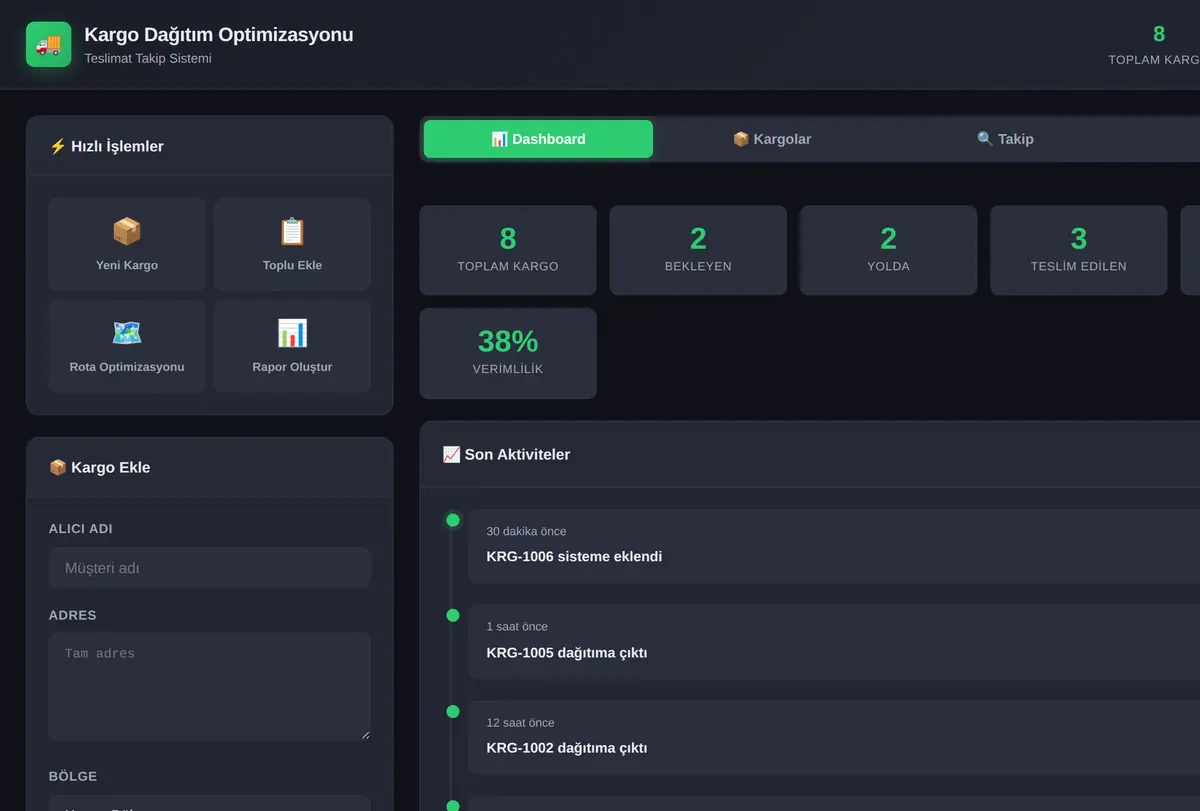Select Rapor Oluştur chart action
This screenshot has height=811, width=1200.
pyautogui.click(x=292, y=346)
